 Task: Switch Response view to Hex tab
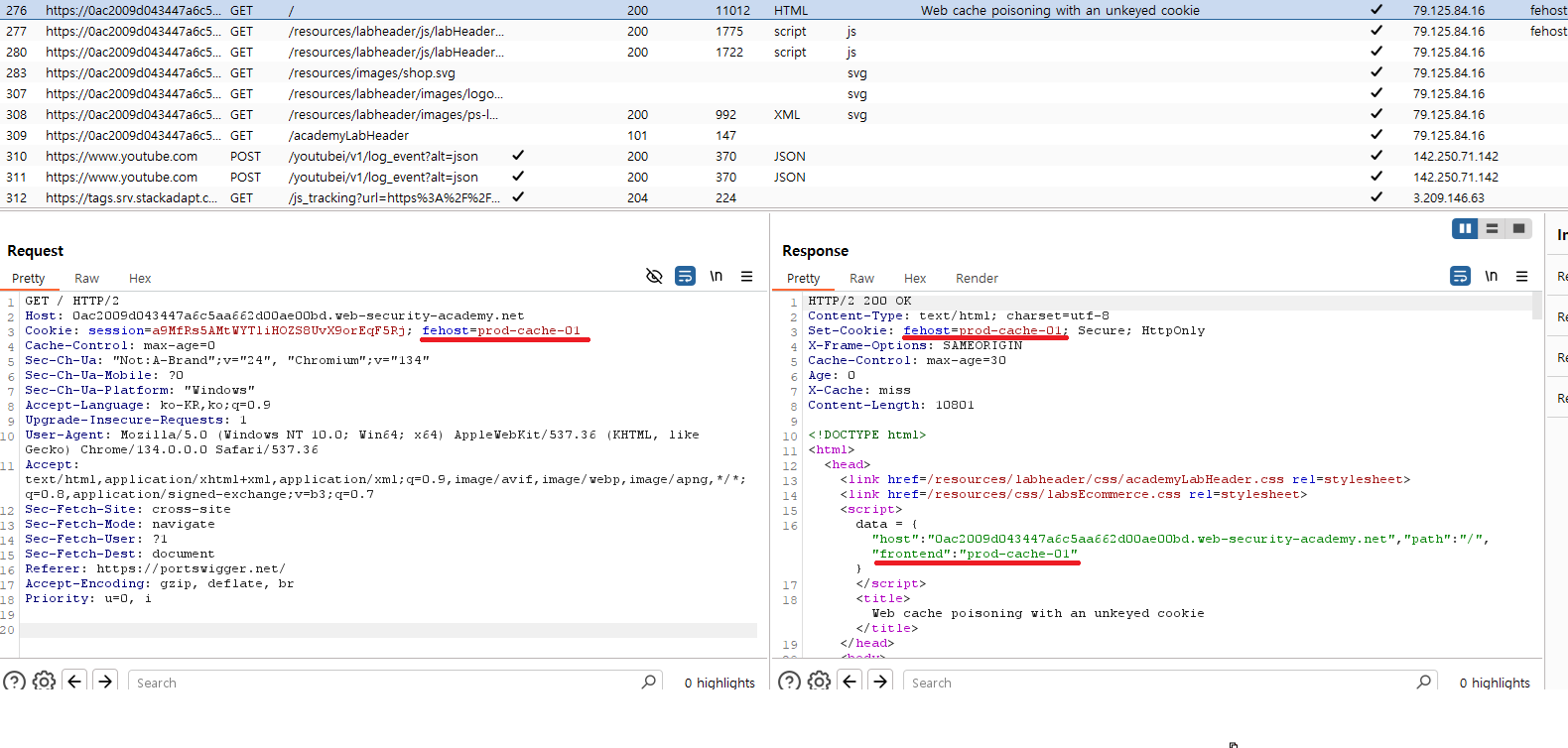[915, 279]
